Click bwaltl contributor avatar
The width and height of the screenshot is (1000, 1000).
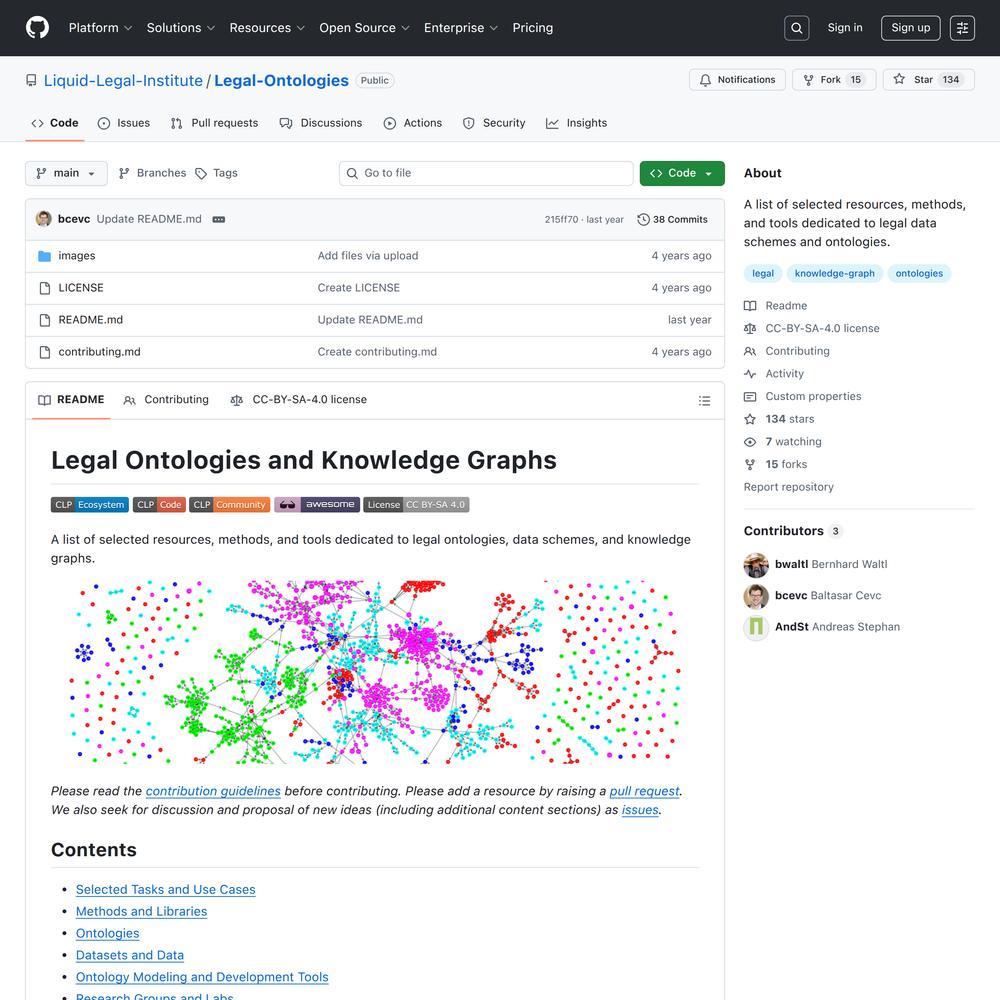point(756,565)
